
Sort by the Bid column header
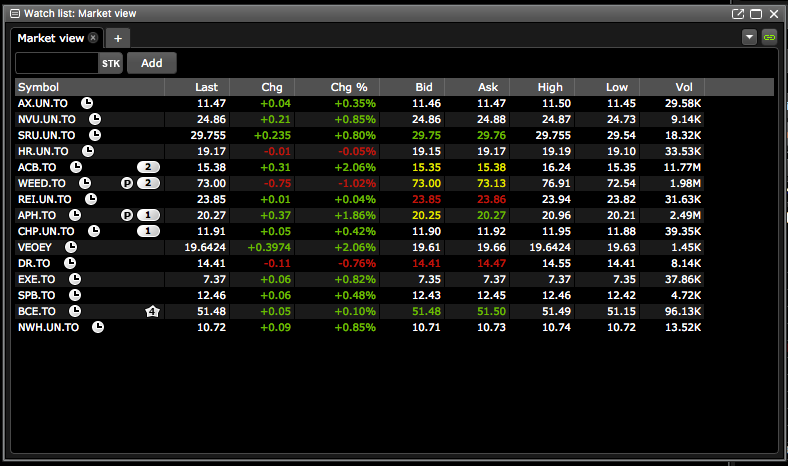(412, 87)
